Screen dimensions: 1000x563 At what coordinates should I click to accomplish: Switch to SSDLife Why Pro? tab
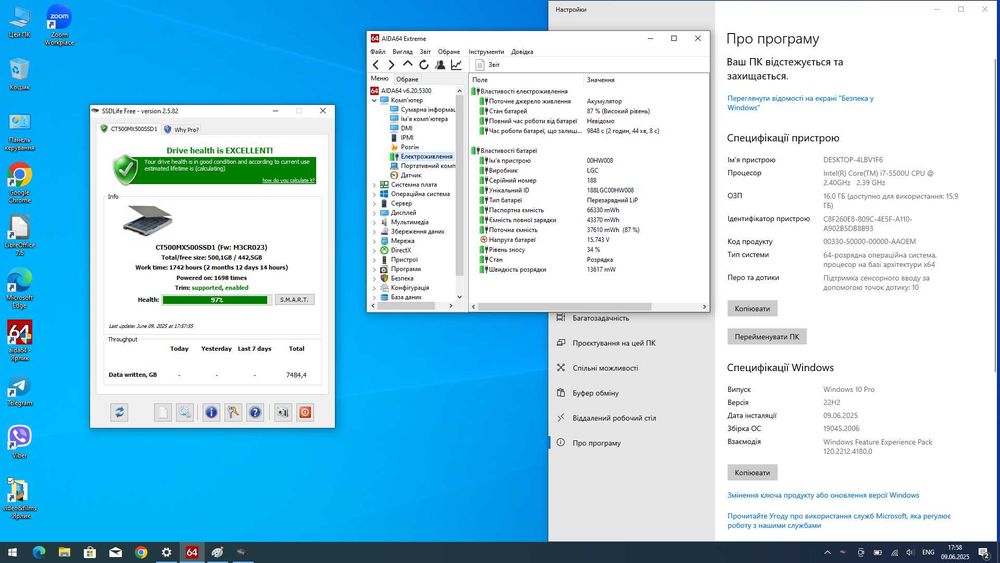[x=182, y=129]
